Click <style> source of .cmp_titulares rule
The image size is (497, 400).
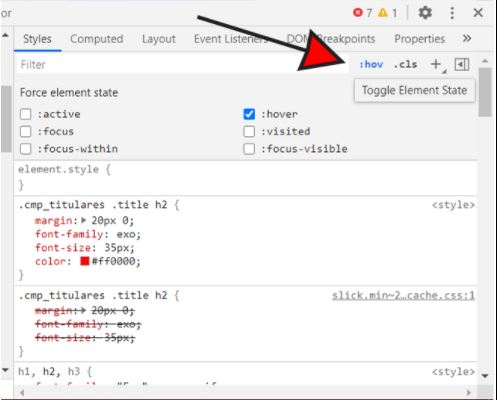(x=453, y=205)
